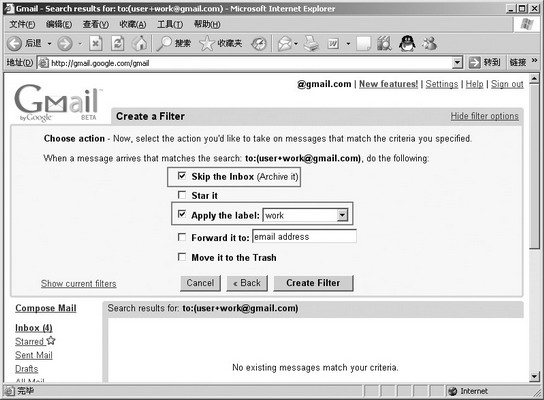The width and height of the screenshot is (544, 400).
Task: Open Favorites star toolbar icon
Action: (x=207, y=44)
